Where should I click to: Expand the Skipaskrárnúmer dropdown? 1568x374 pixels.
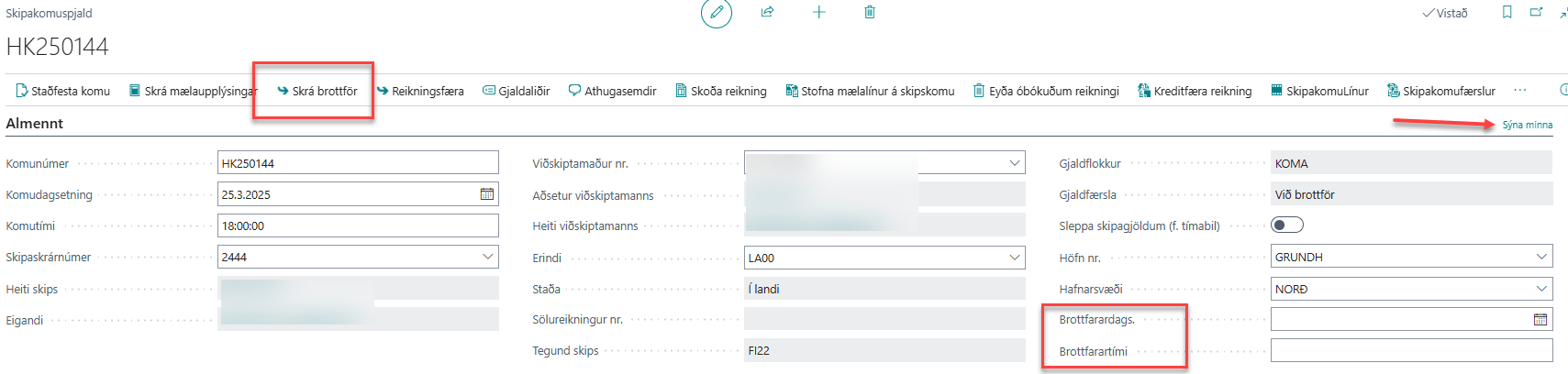(x=488, y=257)
